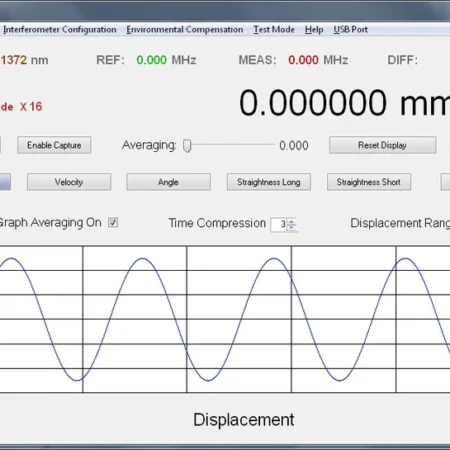Image resolution: width=450 pixels, height=450 pixels.
Task: Click the Displacement graph title
Action: (244, 420)
